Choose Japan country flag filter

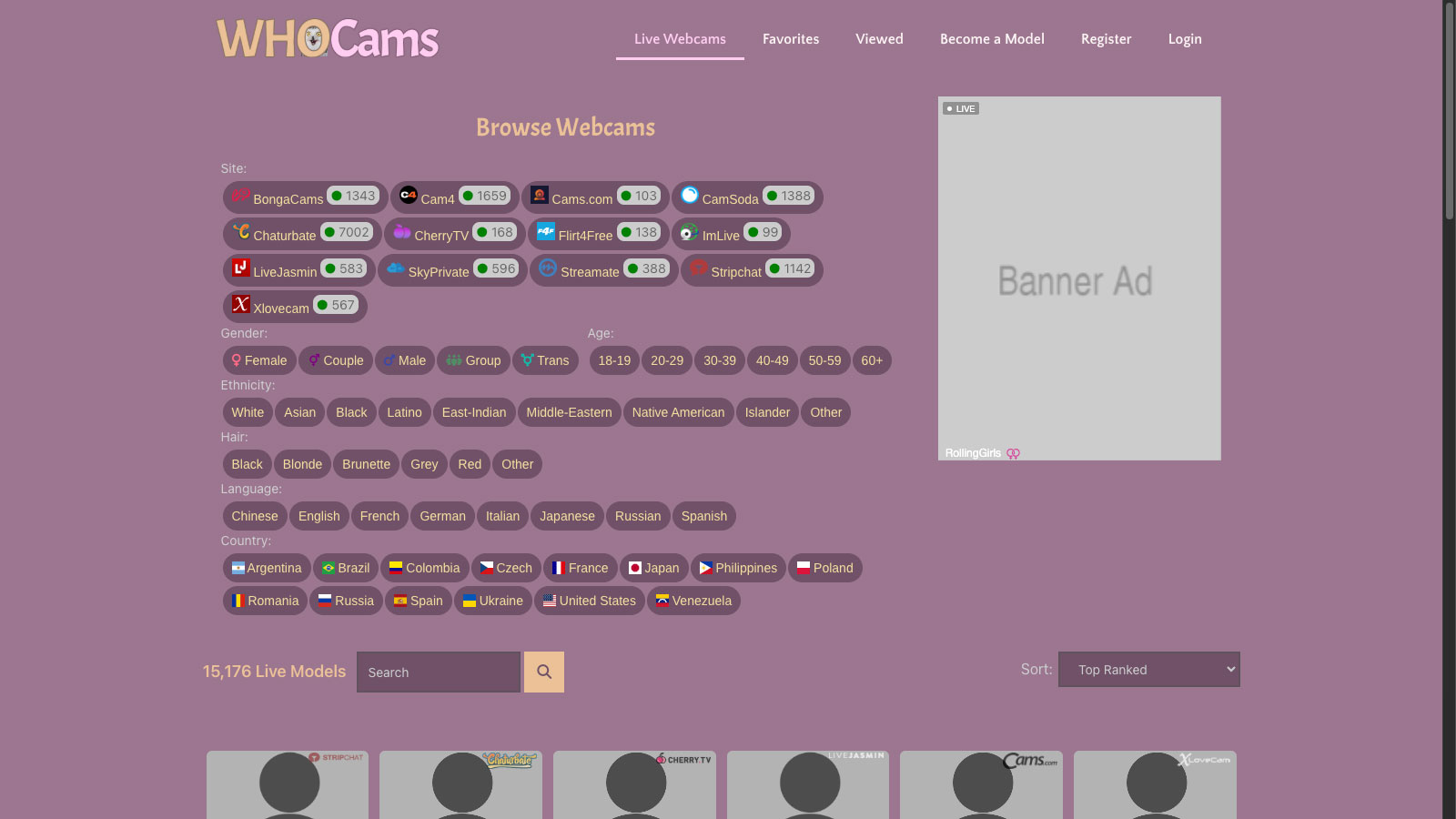[x=654, y=568]
